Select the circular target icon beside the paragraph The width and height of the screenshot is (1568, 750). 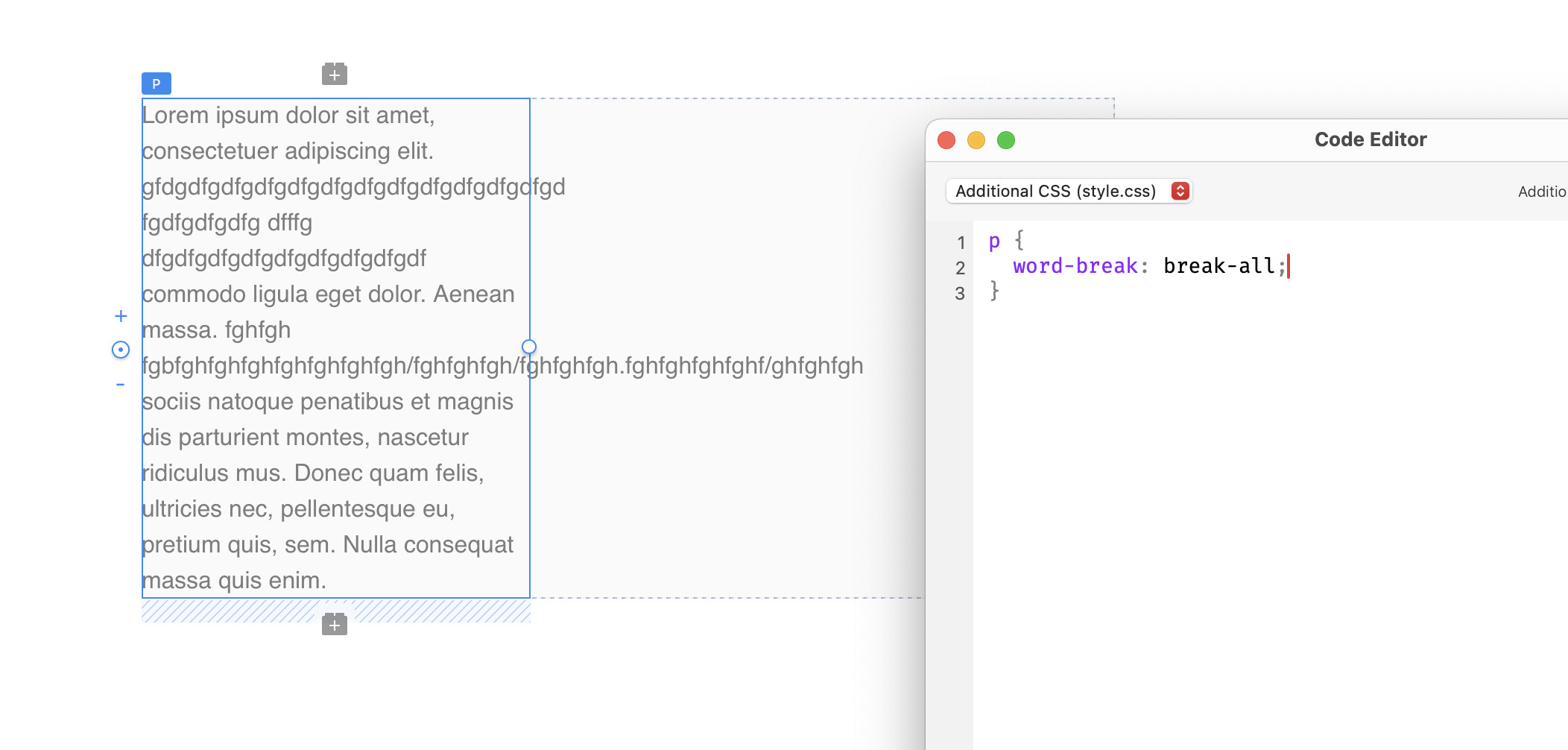tap(120, 350)
